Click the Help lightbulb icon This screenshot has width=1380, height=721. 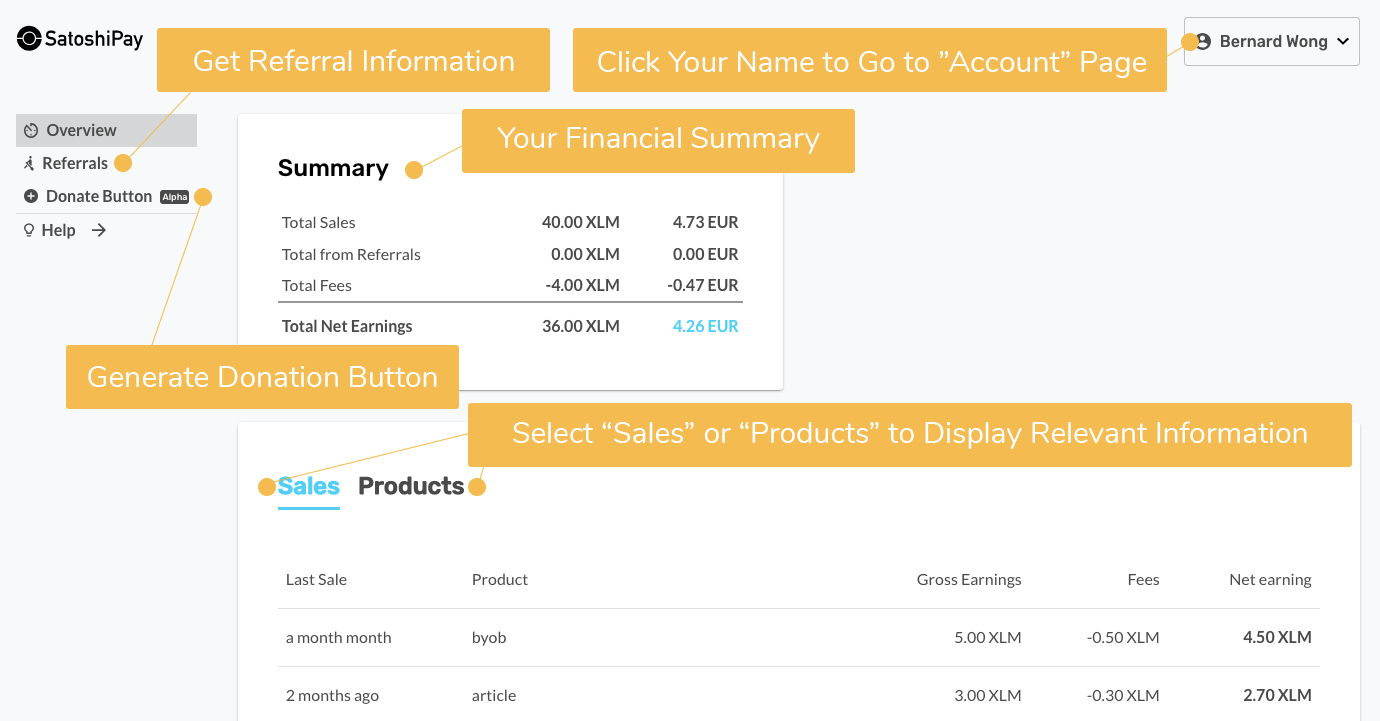29,231
